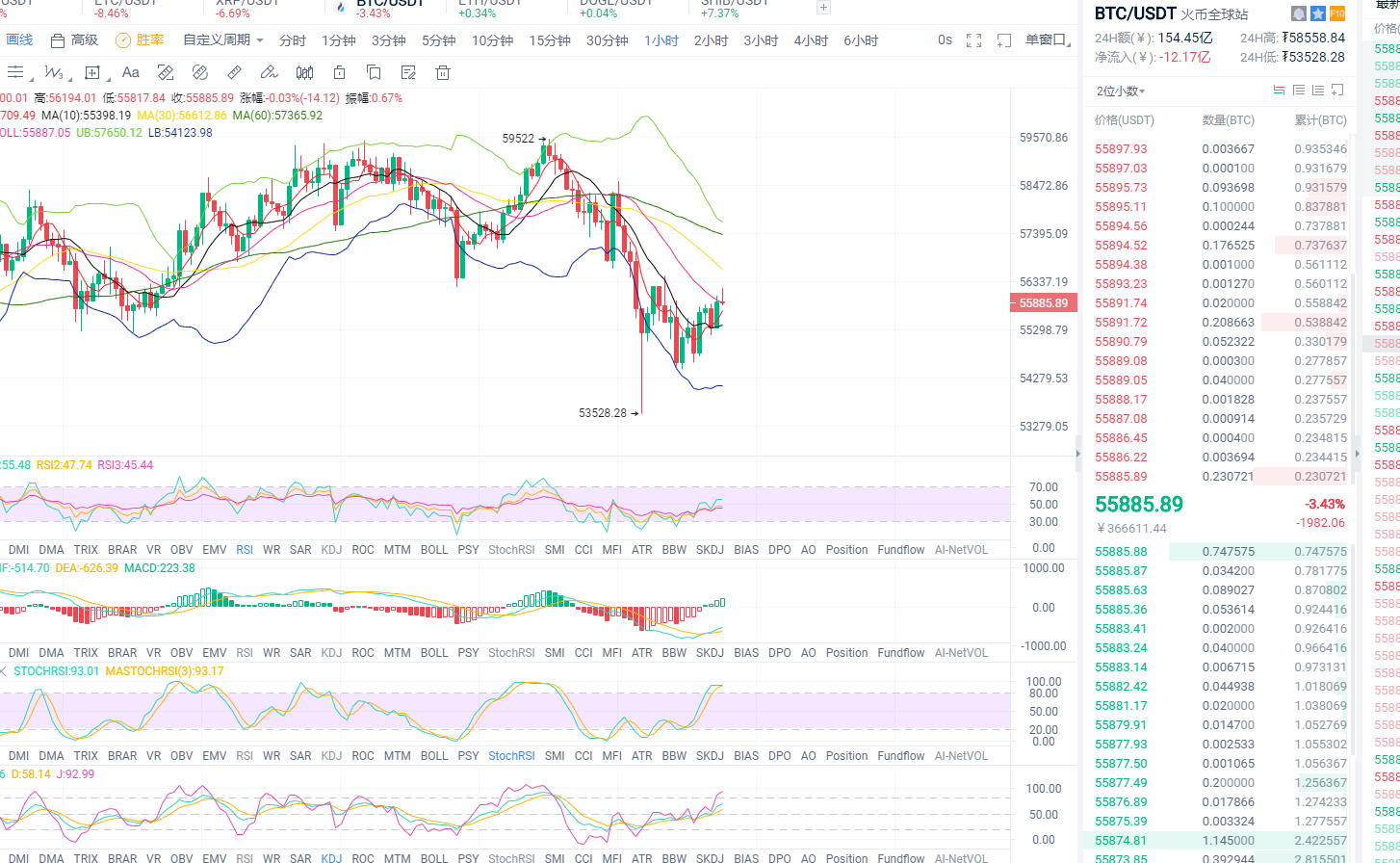Click the fullscreen chart icon
Viewport: 1400px width, 863px height.
click(973, 40)
